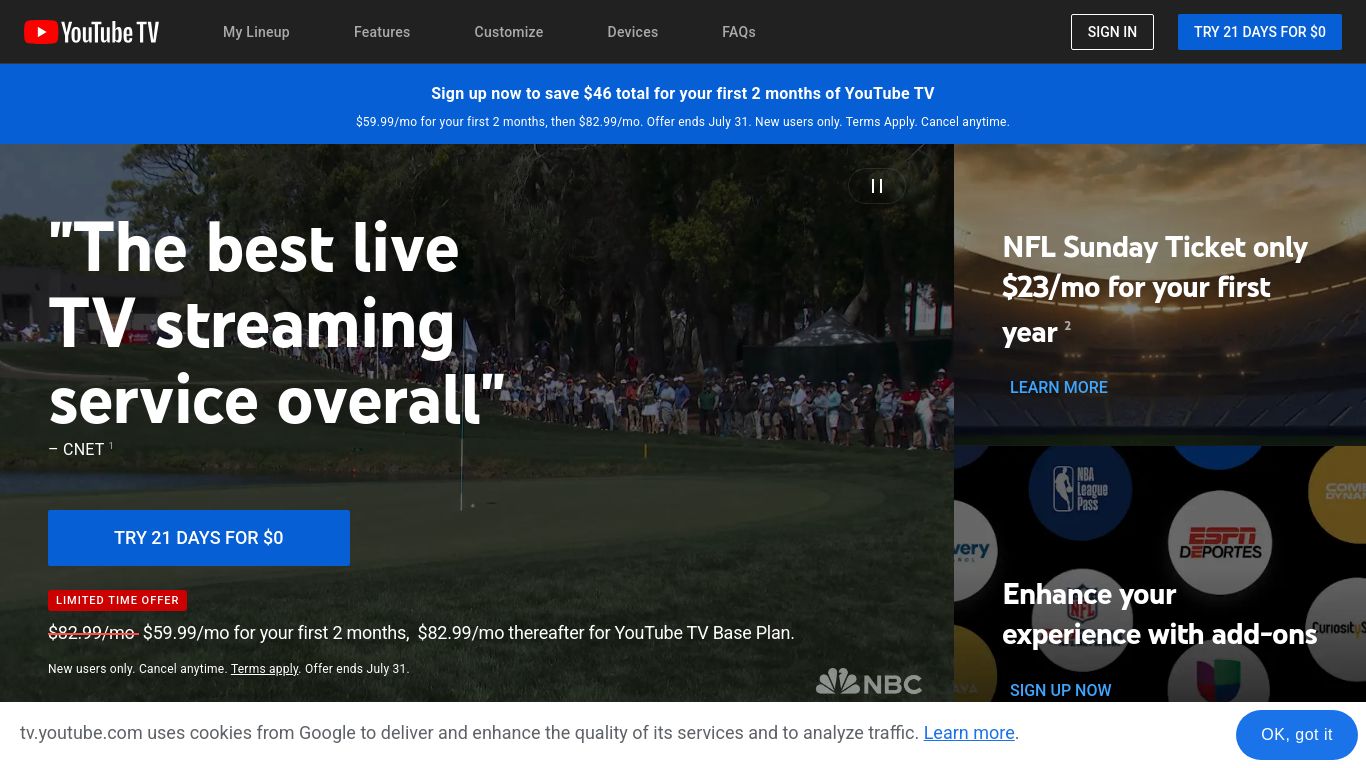Screen dimensions: 1366x768
Task: Open cookie notice Learn more link
Action: [969, 733]
